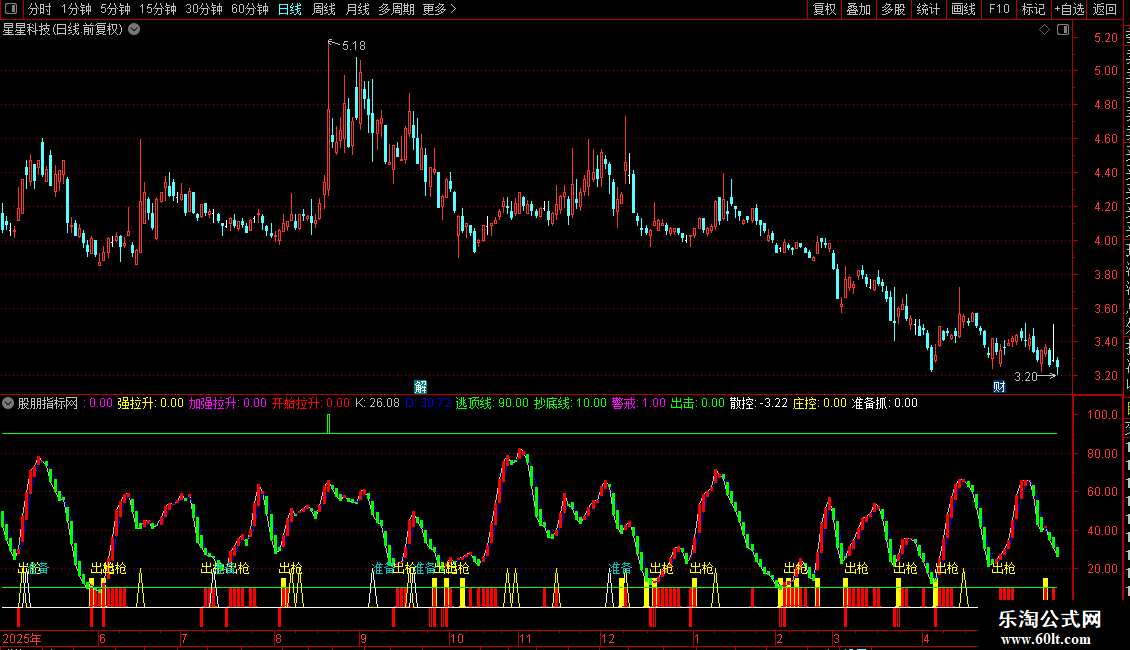The image size is (1130, 650).
Task: Click the 多股 multi-stock button
Action: pyautogui.click(x=893, y=9)
